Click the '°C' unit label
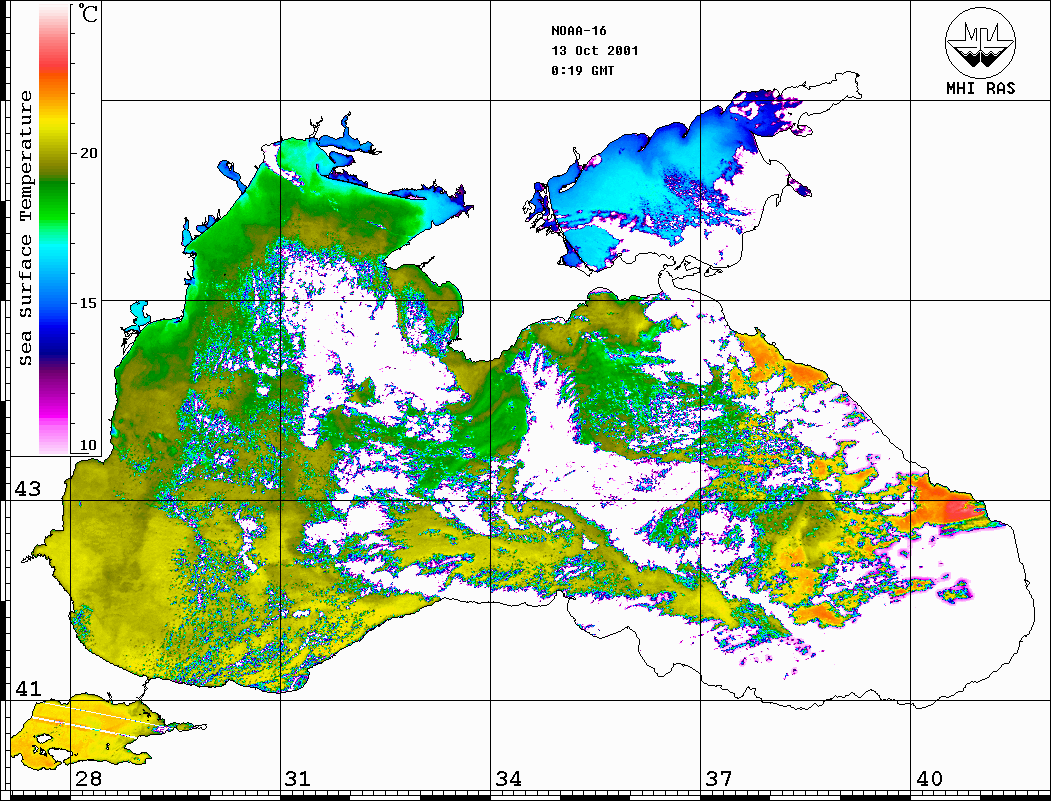The width and height of the screenshot is (1051, 801). [x=88, y=13]
